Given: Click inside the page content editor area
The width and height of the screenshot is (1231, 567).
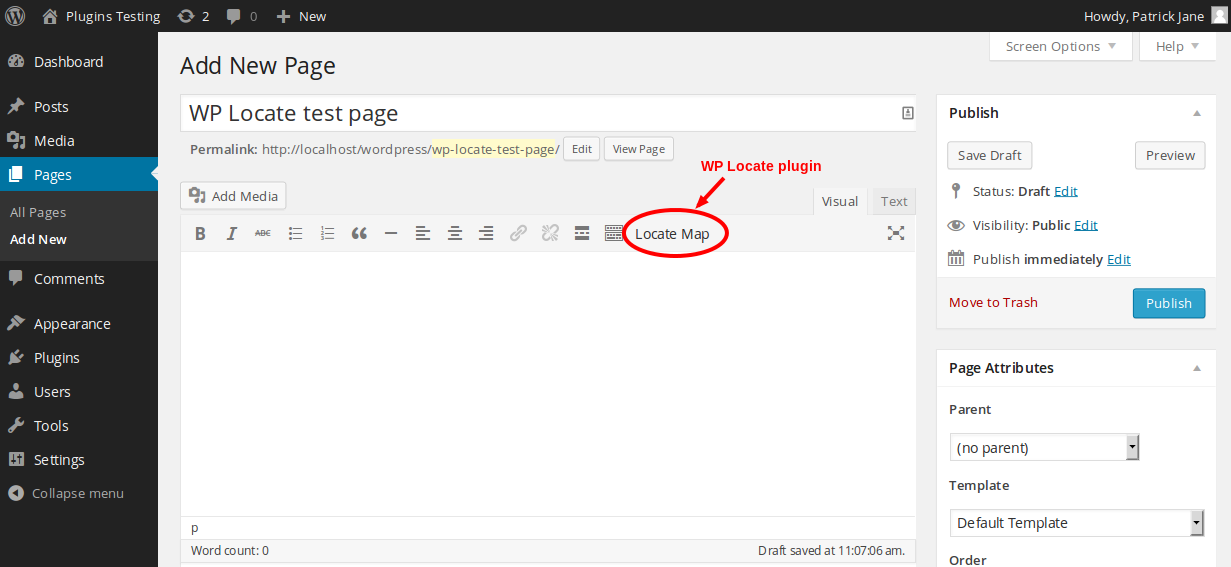Looking at the screenshot, I should point(548,384).
